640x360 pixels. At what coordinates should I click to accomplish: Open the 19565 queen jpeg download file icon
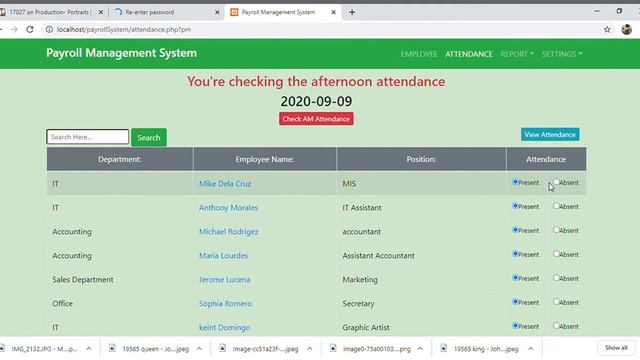[x=112, y=348]
